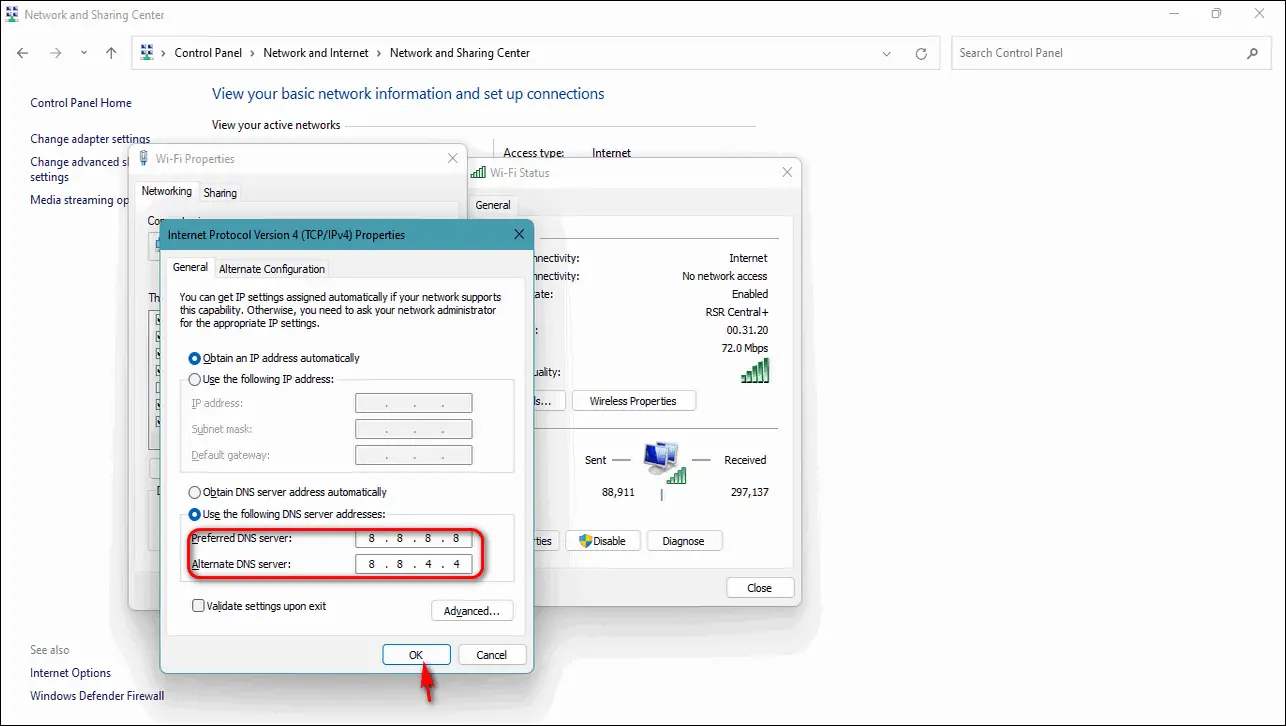Select Obtain an IP address automatically
Viewport: 1286px width, 726px height.
[274, 358]
